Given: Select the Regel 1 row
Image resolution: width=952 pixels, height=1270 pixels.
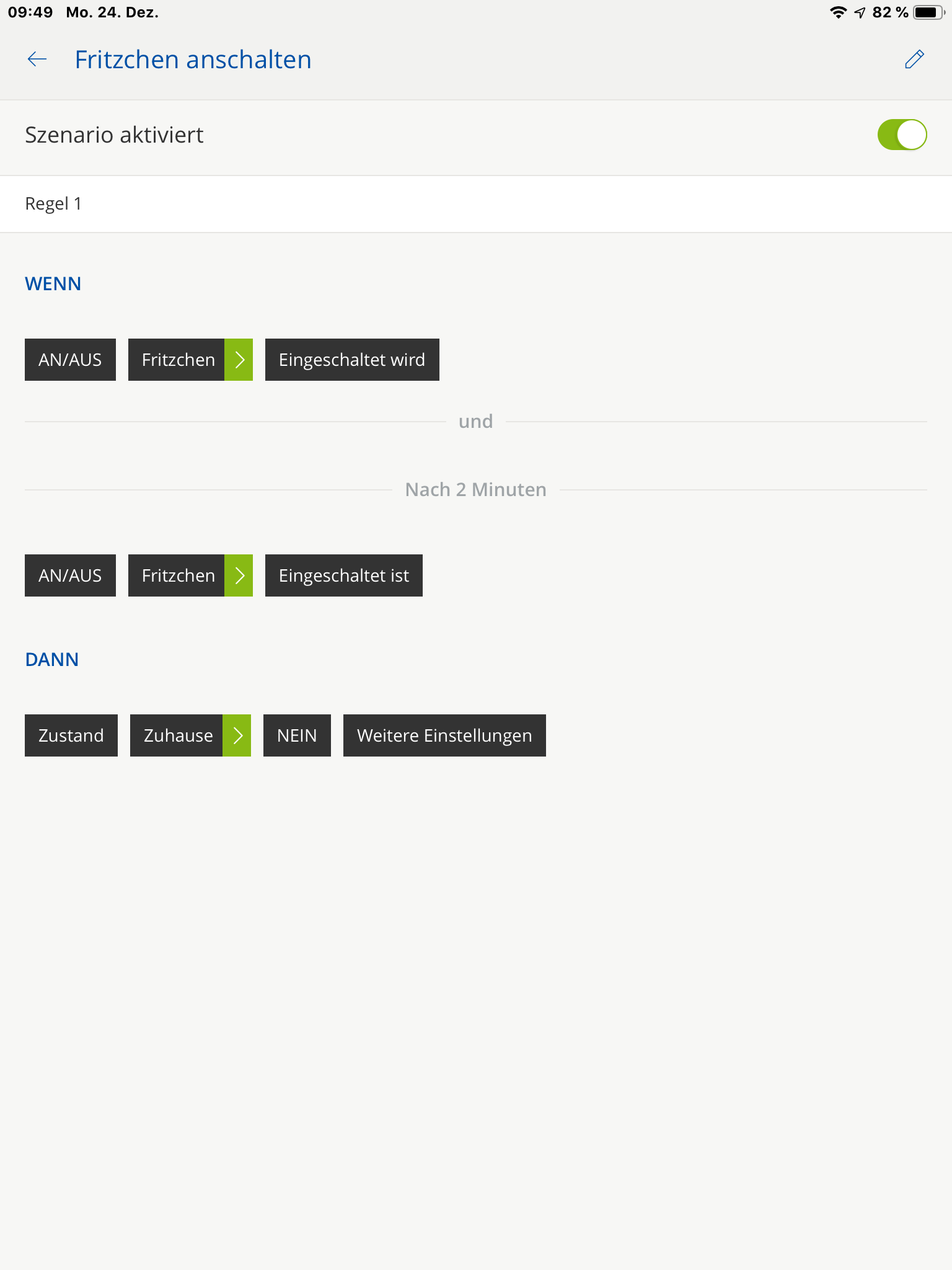Looking at the screenshot, I should point(476,204).
